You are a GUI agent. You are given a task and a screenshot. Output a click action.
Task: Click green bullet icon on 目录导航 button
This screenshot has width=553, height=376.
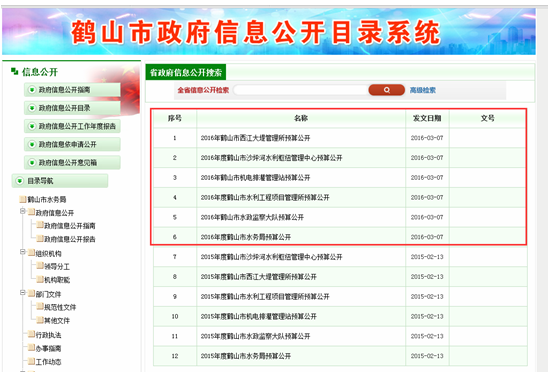click(x=20, y=181)
